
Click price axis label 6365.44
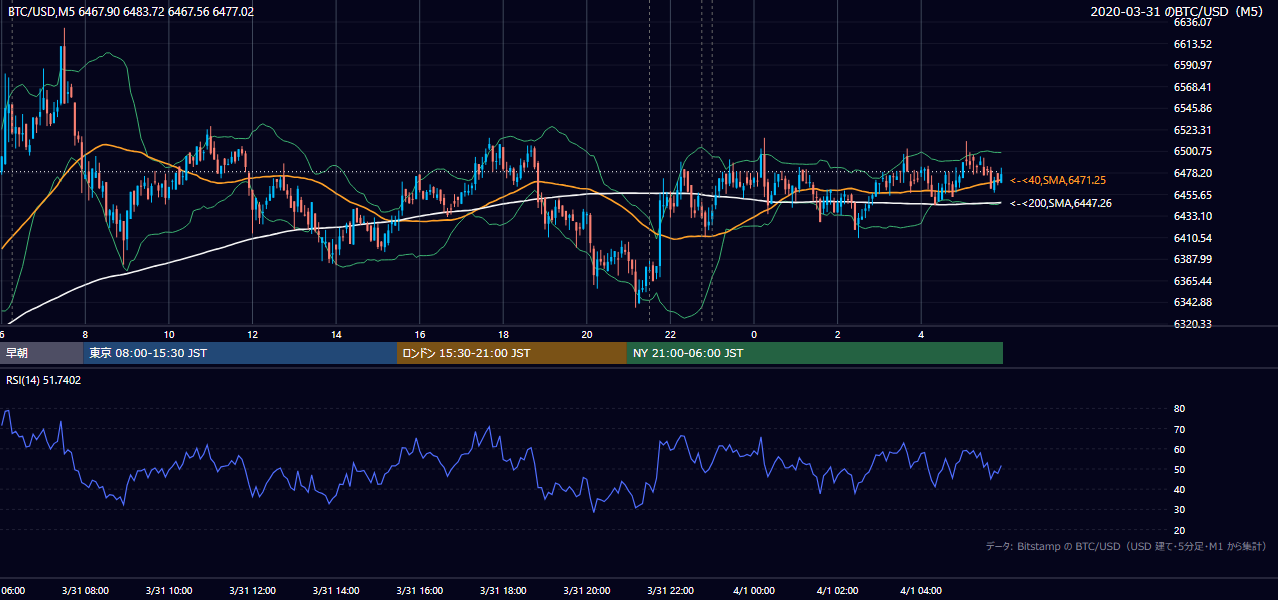(1193, 281)
